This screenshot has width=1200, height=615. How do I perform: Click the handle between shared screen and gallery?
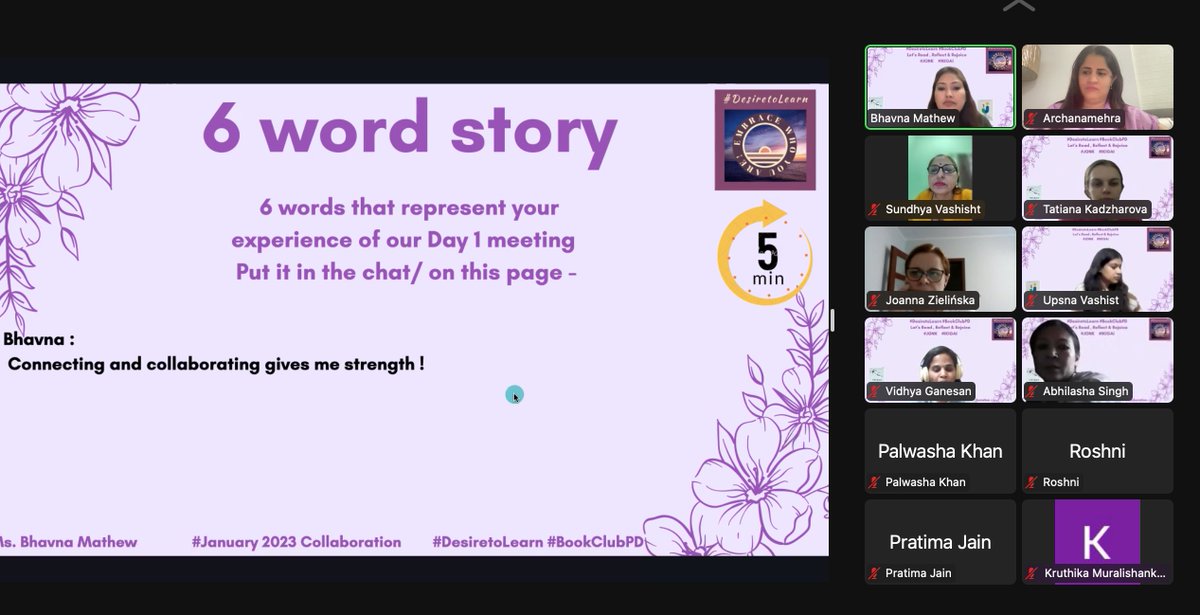coord(832,320)
